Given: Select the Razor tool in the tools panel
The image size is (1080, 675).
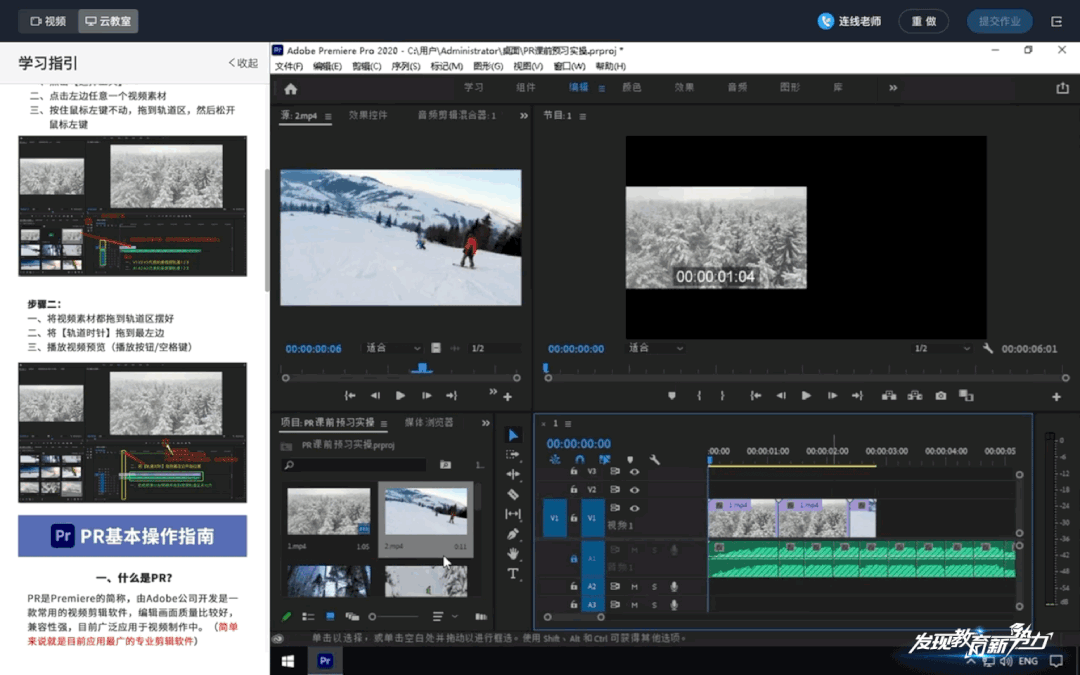Looking at the screenshot, I should (x=513, y=494).
